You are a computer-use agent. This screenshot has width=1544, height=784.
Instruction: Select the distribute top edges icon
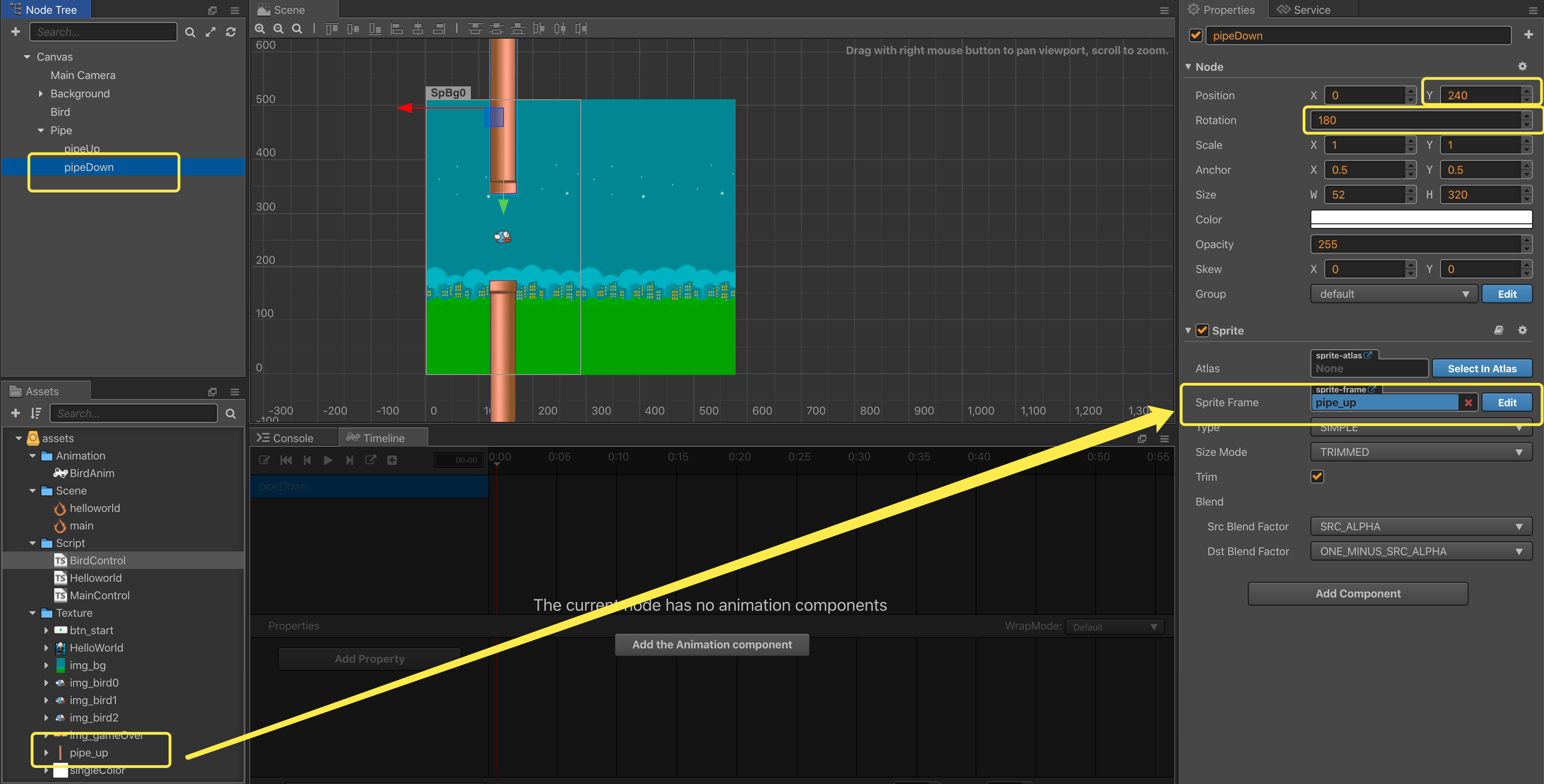point(475,29)
